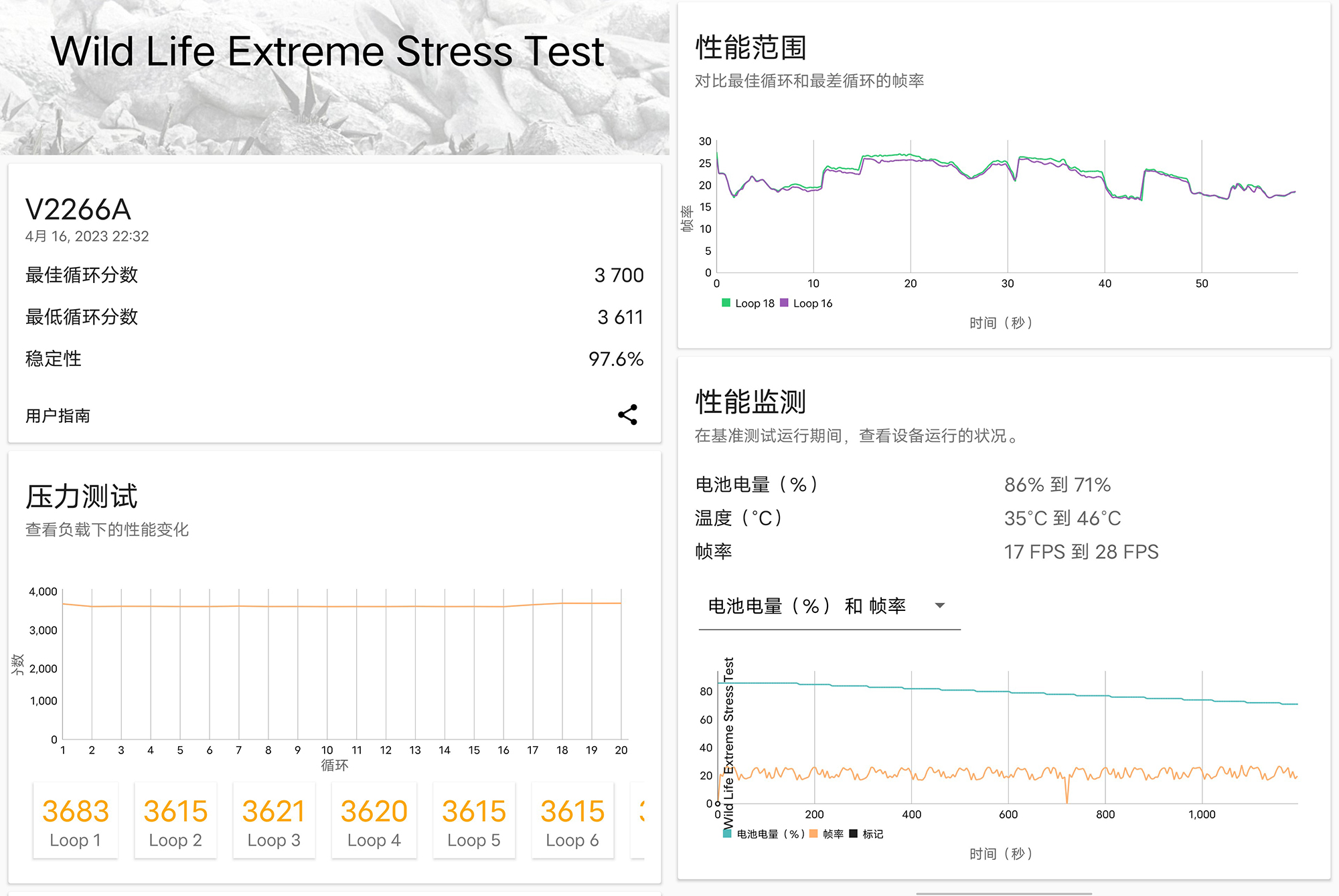Viewport: 1339px width, 896px height.
Task: Click the green Loop 18 legend swatch
Action: 725,303
